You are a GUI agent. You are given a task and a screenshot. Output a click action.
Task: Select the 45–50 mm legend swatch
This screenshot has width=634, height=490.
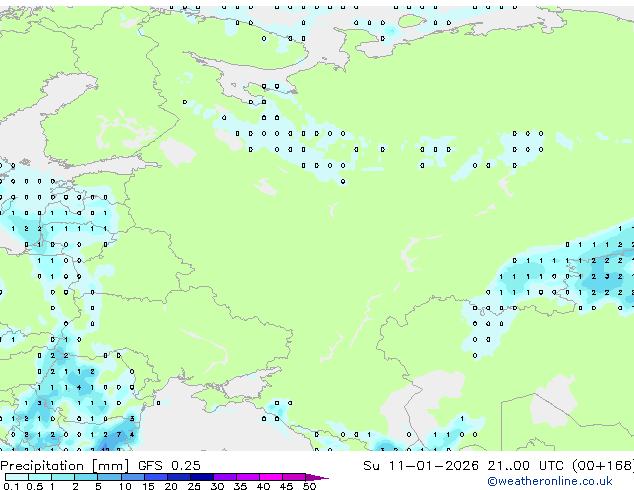pyautogui.click(x=294, y=477)
